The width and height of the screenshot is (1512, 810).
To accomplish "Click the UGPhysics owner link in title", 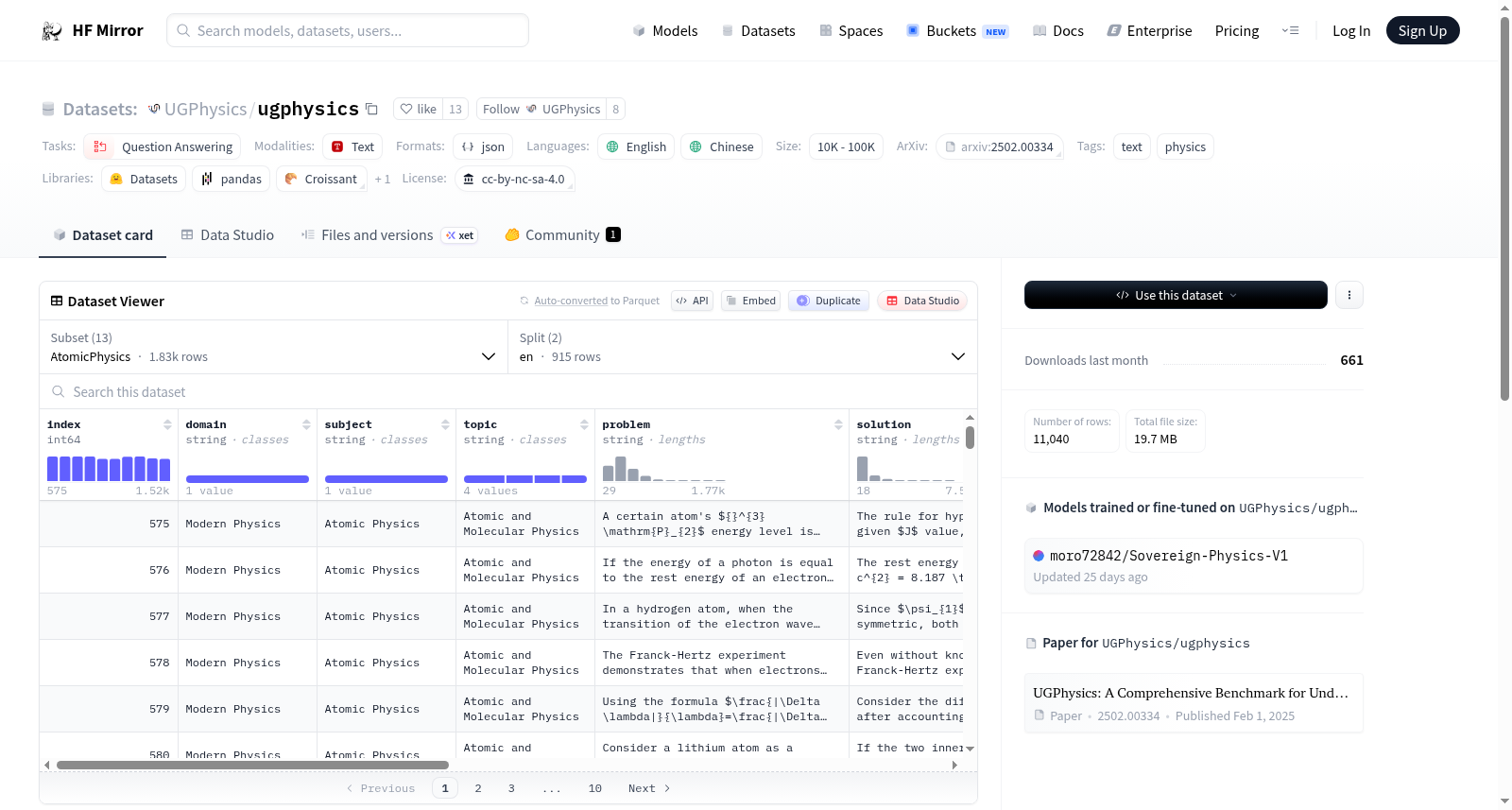I will pyautogui.click(x=205, y=110).
